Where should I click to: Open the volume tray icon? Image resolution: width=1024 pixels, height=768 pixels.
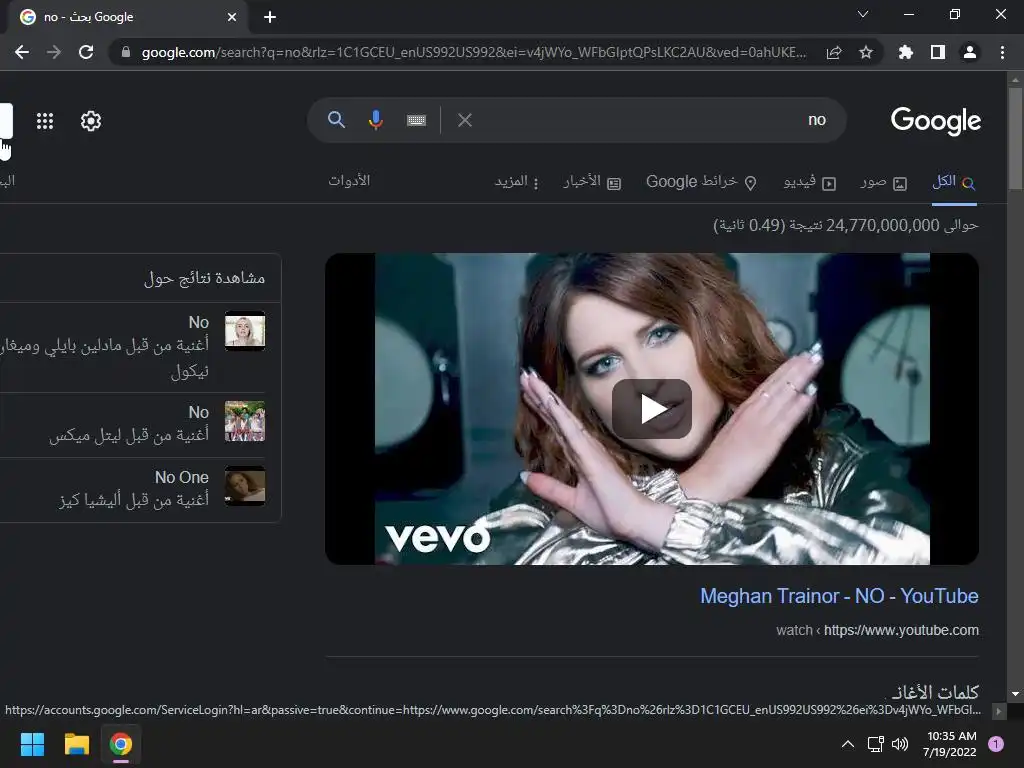point(900,744)
